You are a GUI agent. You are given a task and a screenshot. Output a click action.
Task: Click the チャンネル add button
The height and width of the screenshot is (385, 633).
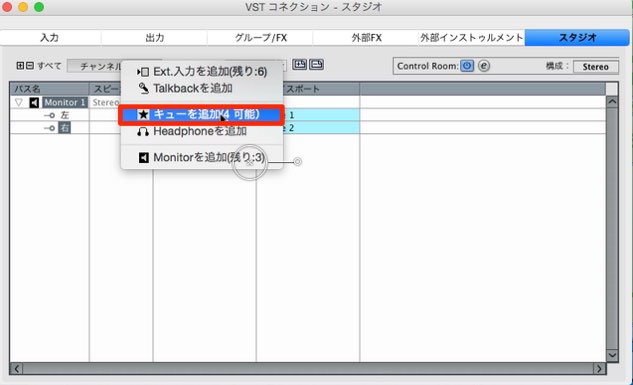click(95, 66)
